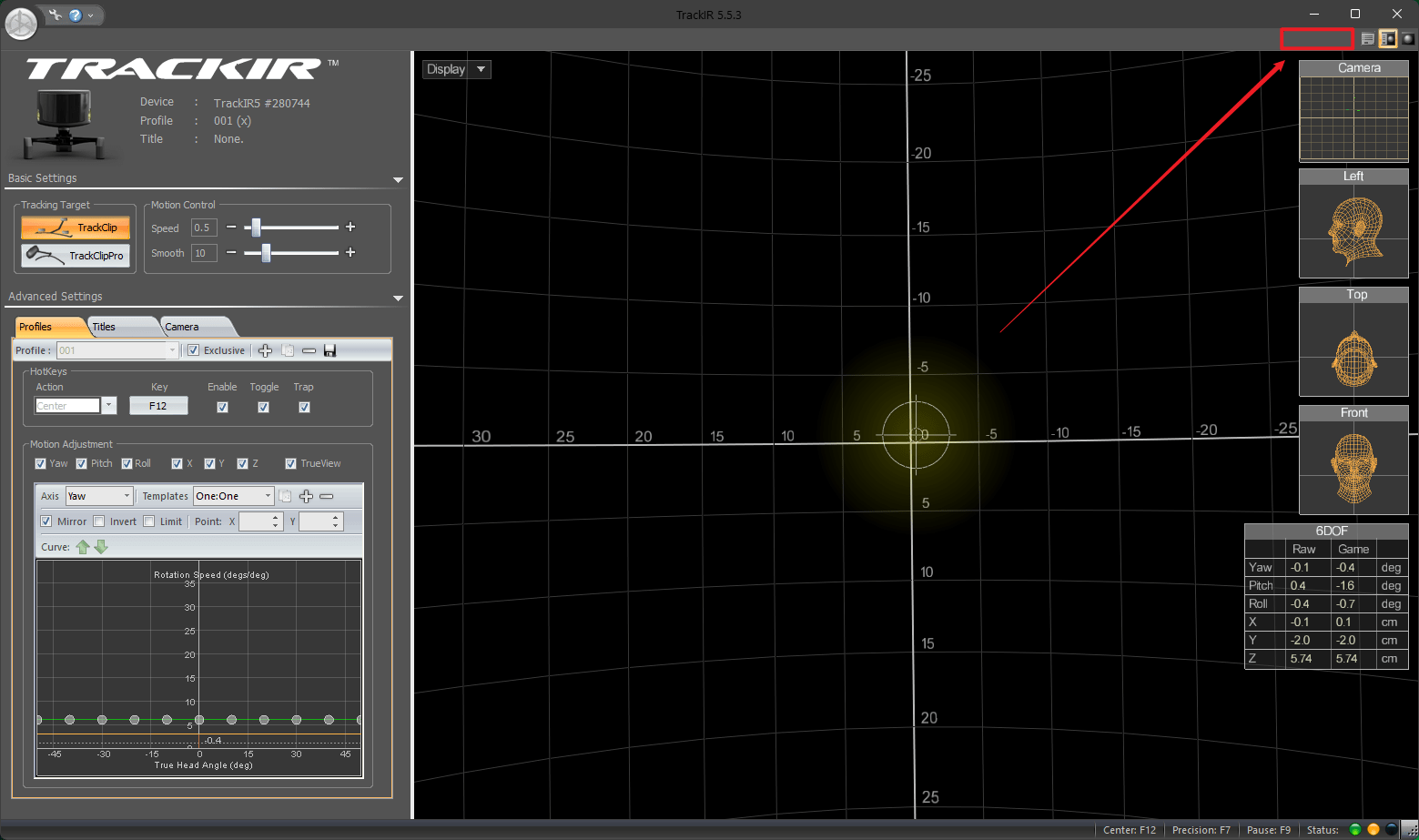The width and height of the screenshot is (1419, 840).
Task: Toggle the TrueView checkbox
Action: coord(290,463)
